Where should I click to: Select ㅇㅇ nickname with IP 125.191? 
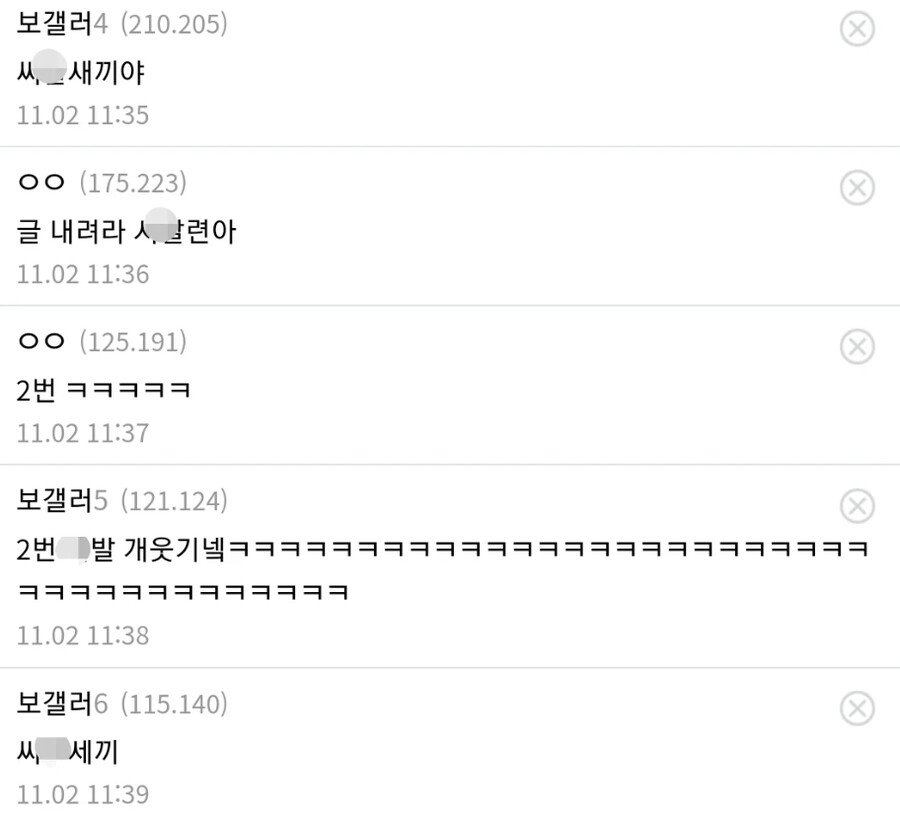point(41,342)
